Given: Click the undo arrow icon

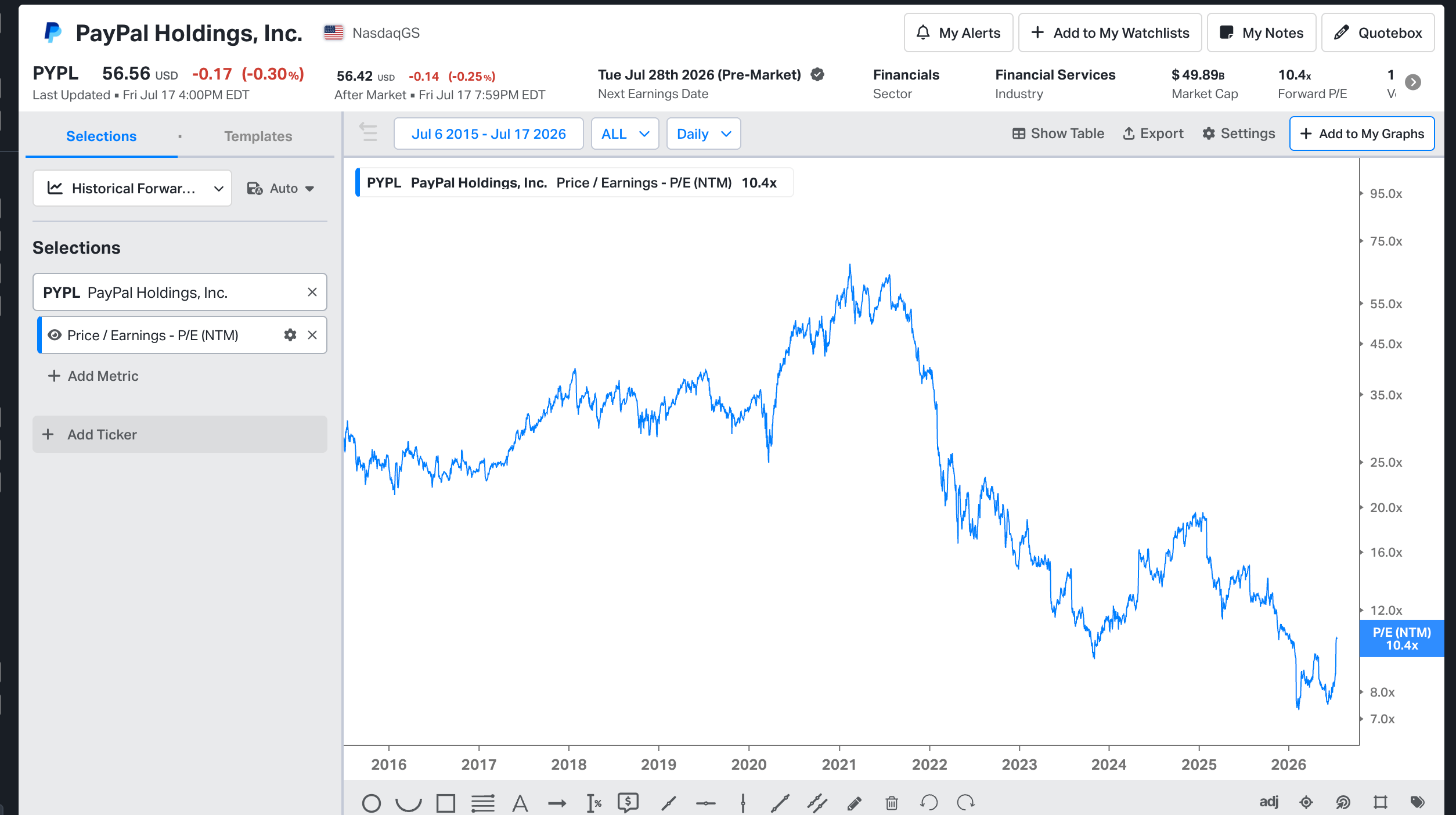Looking at the screenshot, I should [x=929, y=803].
